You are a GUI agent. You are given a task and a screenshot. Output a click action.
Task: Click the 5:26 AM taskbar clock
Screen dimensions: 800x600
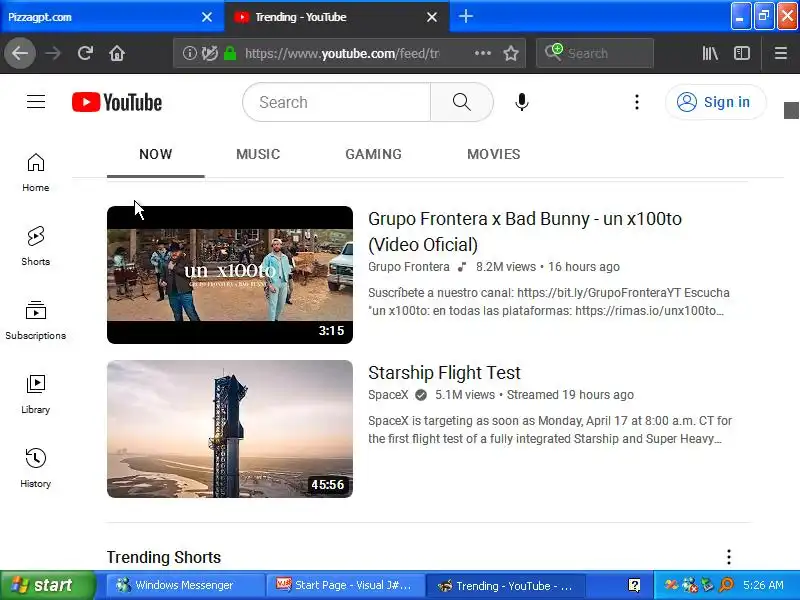tap(763, 585)
